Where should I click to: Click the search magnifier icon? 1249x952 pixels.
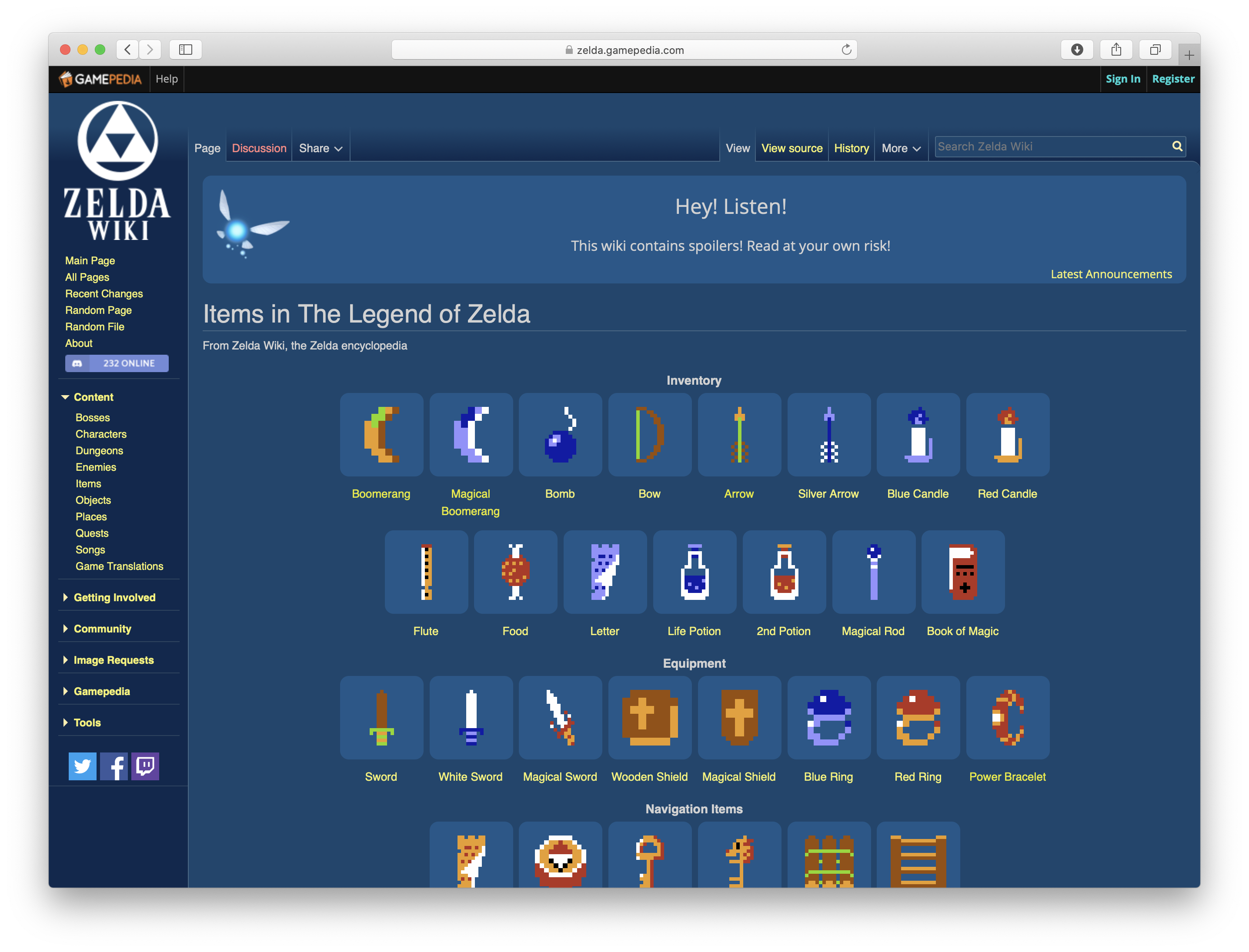pyautogui.click(x=1177, y=146)
